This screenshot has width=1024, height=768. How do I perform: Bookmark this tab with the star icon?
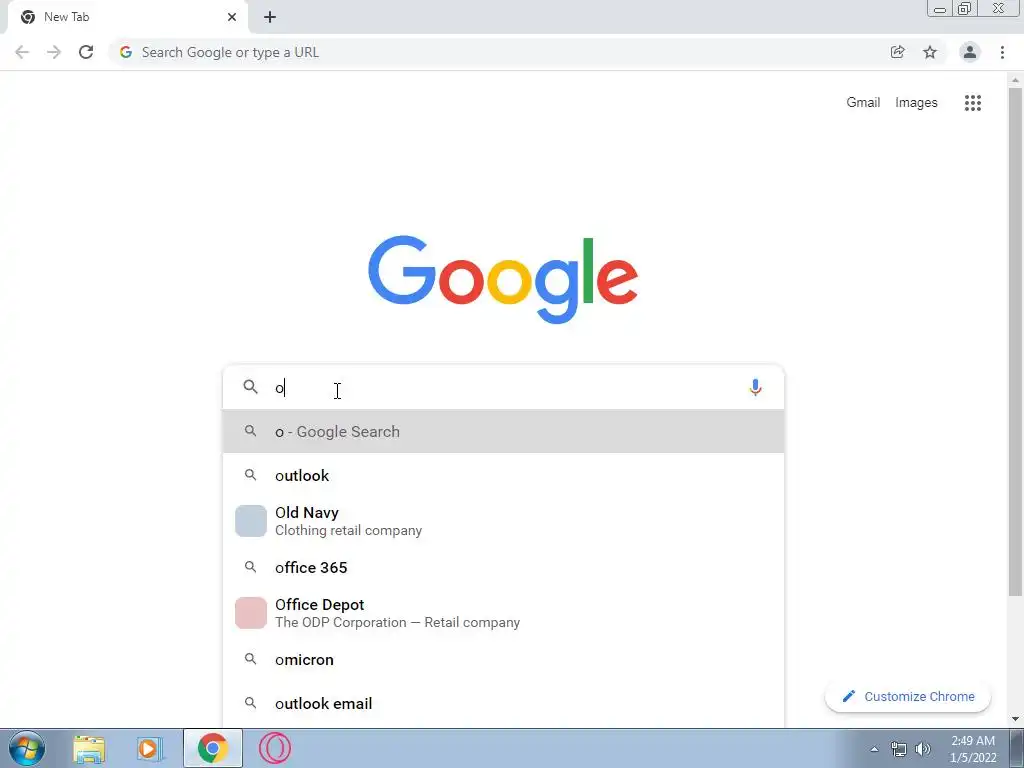(930, 52)
